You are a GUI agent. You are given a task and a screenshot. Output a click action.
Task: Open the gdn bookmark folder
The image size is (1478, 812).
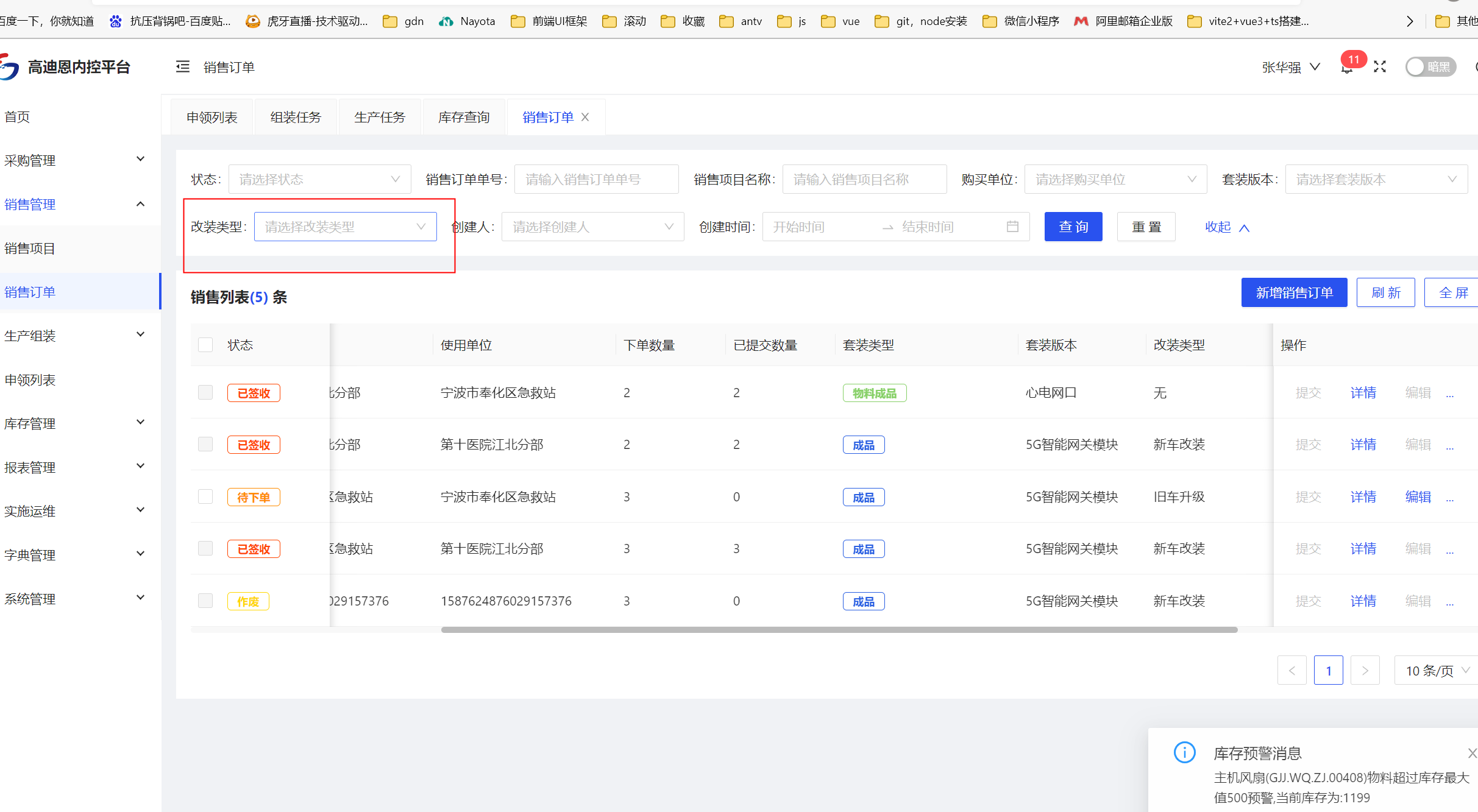pyautogui.click(x=403, y=21)
